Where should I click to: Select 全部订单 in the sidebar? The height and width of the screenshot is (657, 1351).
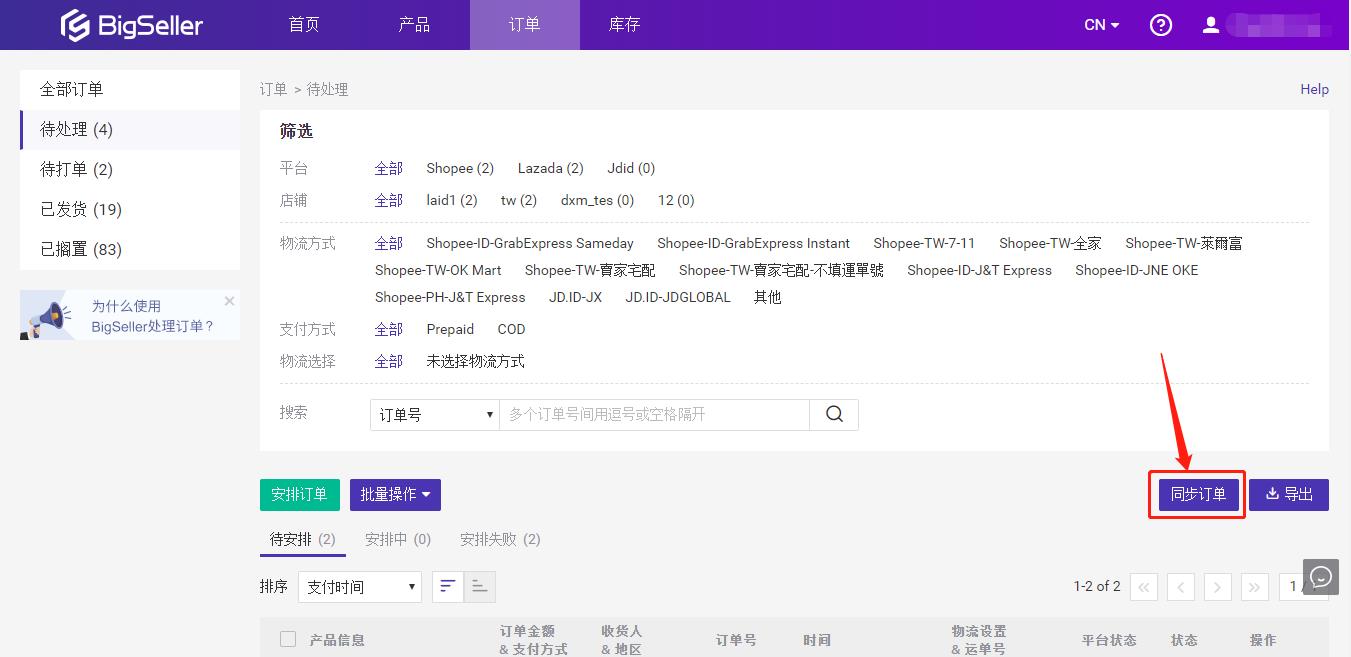(x=130, y=90)
